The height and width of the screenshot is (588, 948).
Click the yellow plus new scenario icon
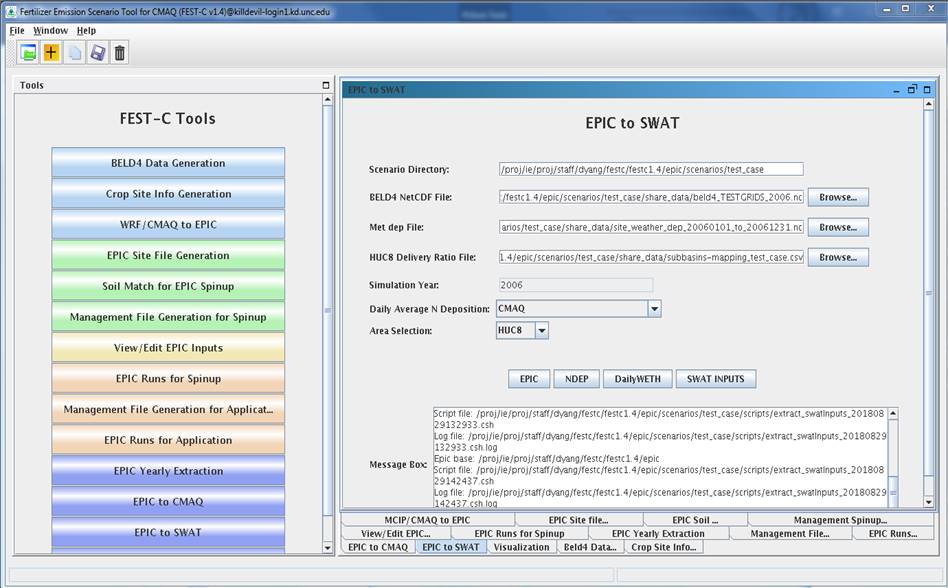[51, 53]
